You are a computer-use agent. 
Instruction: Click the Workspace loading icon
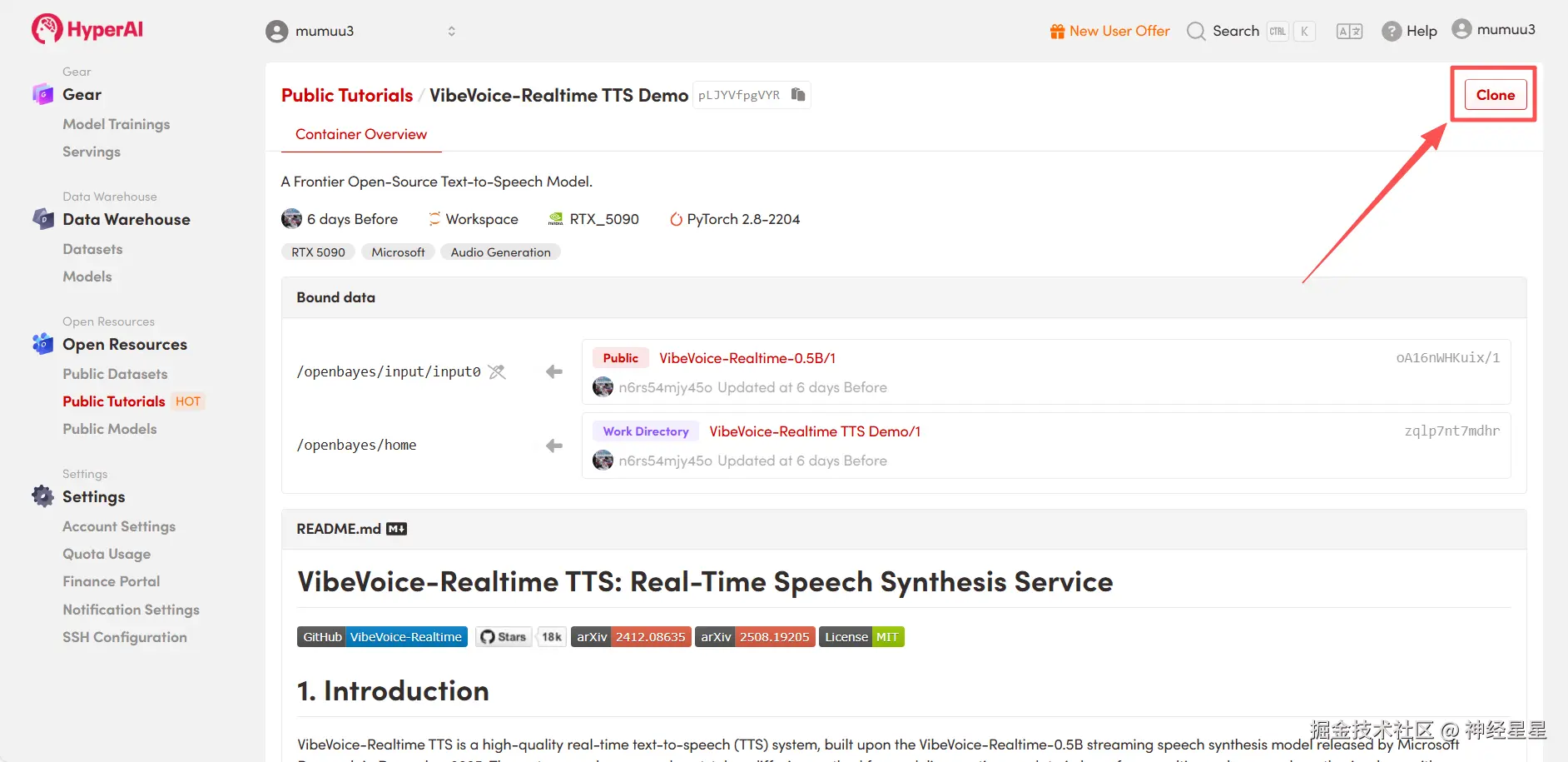click(x=434, y=219)
